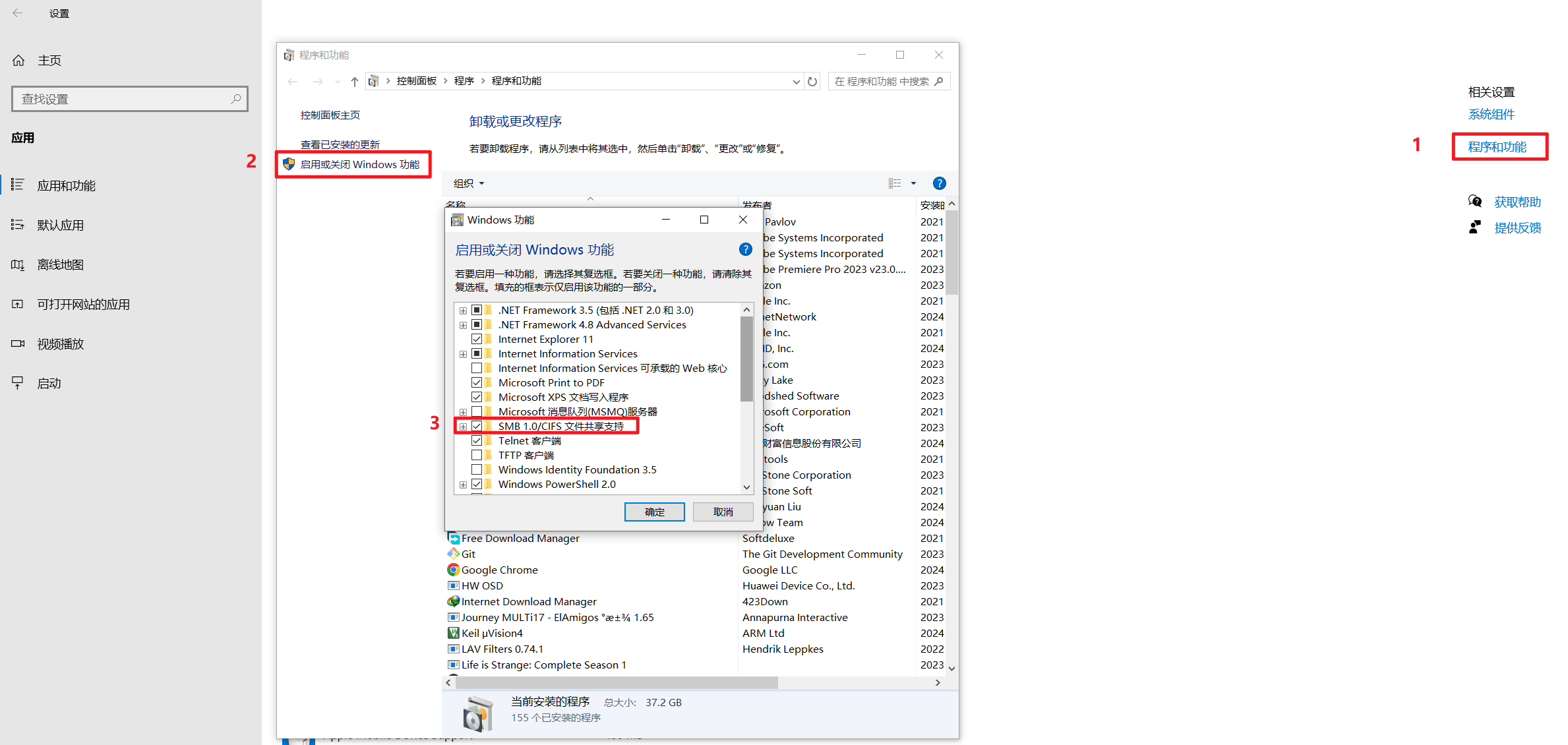The width and height of the screenshot is (1568, 745).
Task: Open the 组织 dropdown menu
Action: coord(469,183)
